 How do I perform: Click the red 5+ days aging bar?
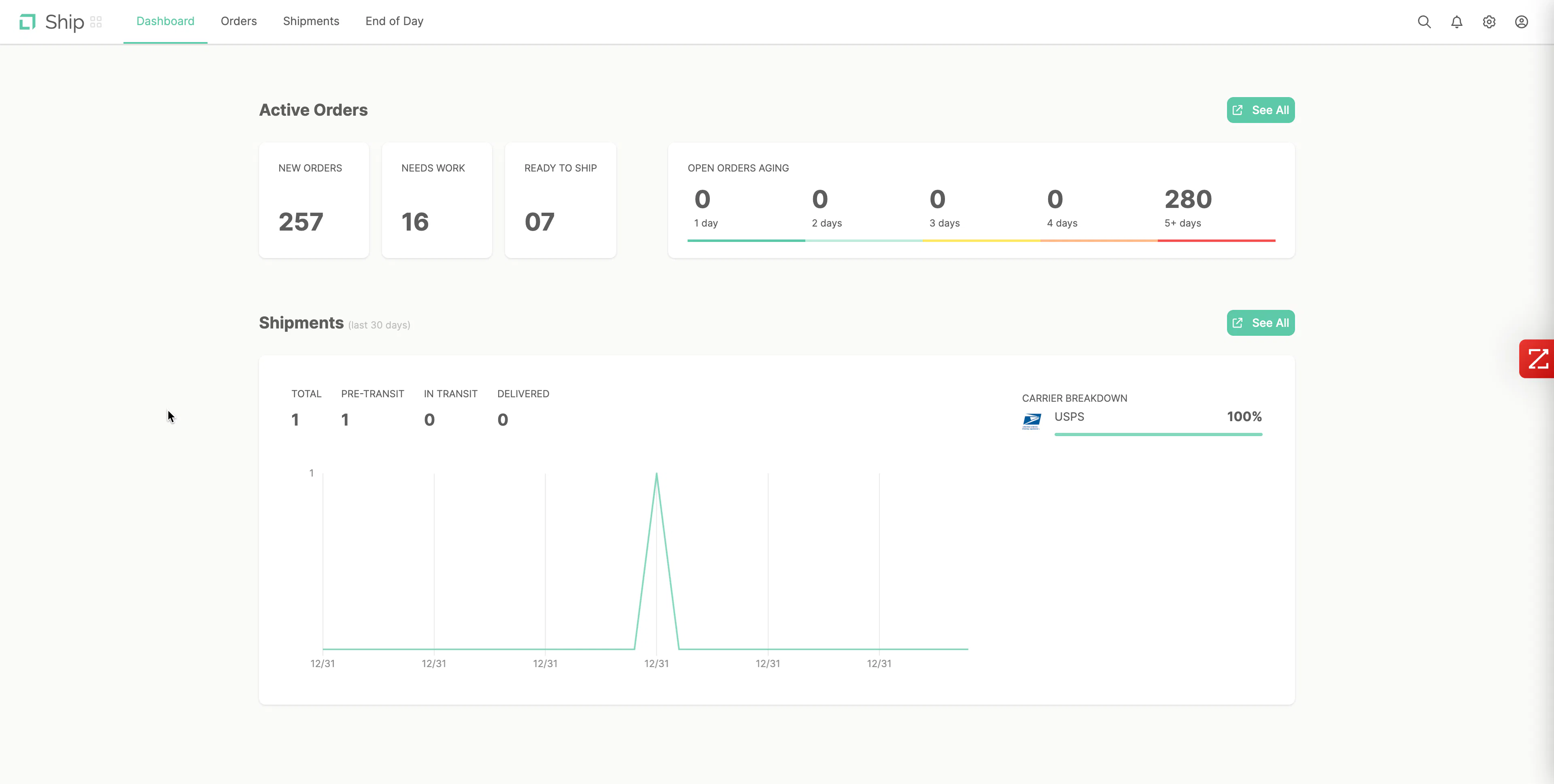(x=1216, y=241)
